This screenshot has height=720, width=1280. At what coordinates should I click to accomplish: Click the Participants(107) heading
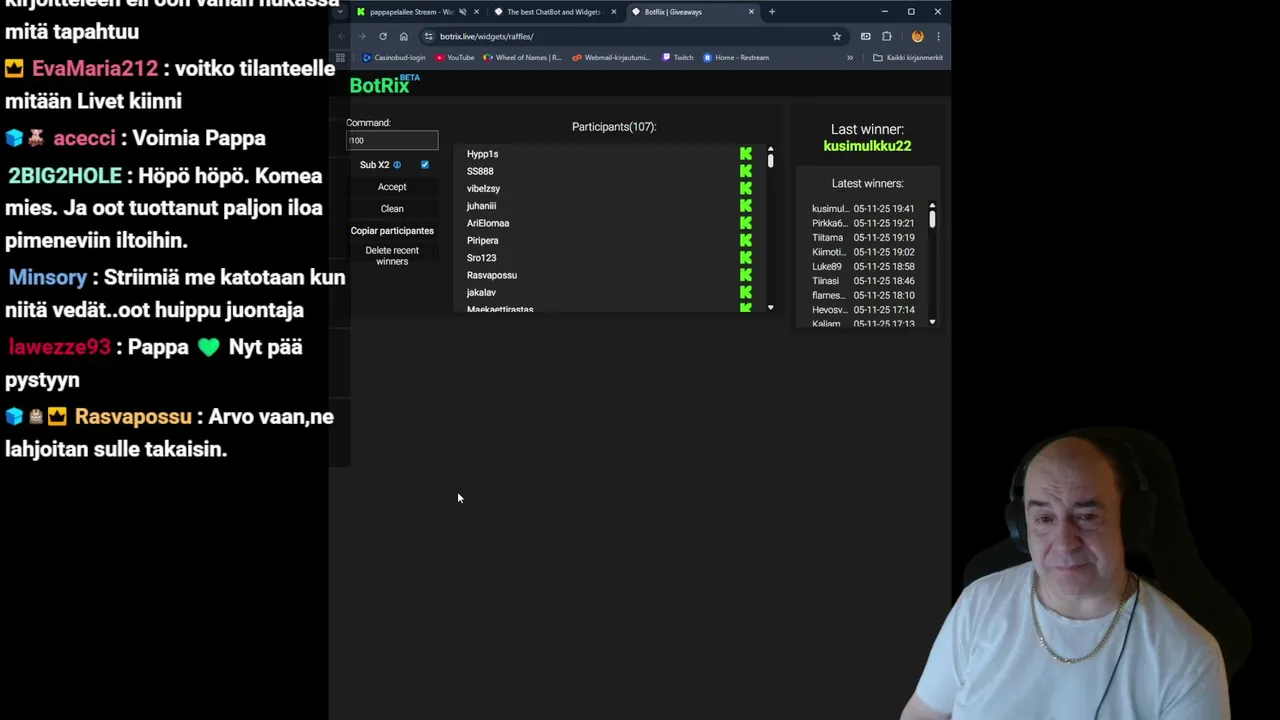pyautogui.click(x=614, y=127)
